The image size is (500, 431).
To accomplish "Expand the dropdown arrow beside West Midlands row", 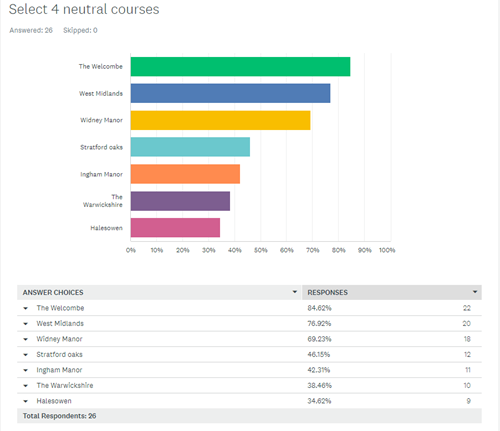I will [26, 324].
